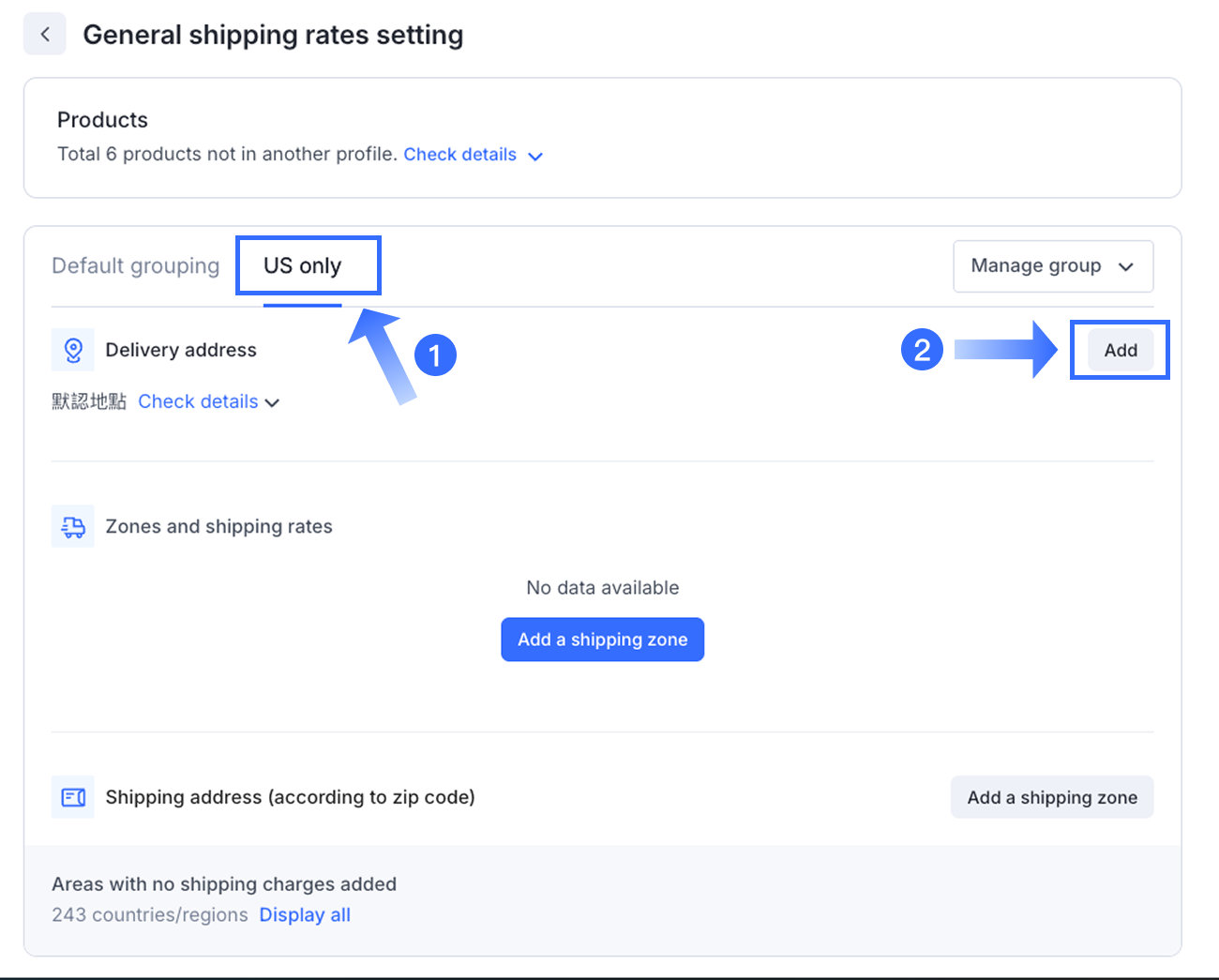Click the diagonal arrow pointing at US only
This screenshot has width=1219, height=980.
coord(383,356)
